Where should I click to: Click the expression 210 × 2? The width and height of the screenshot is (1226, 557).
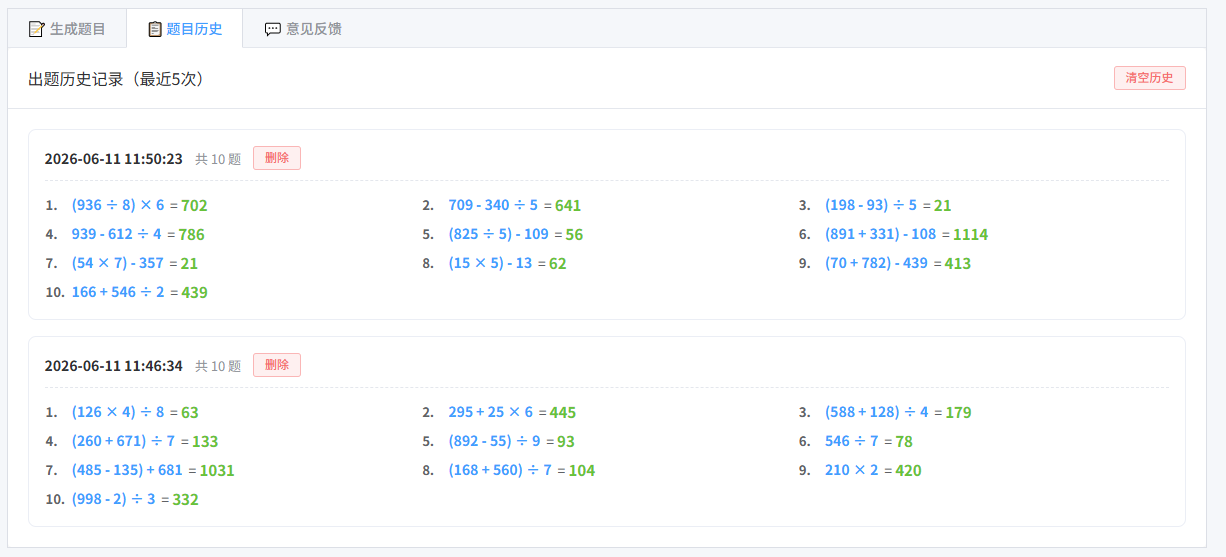[852, 470]
